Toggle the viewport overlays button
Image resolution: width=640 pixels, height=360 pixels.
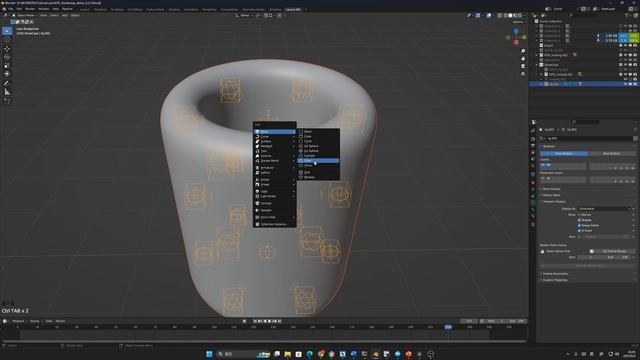(x=489, y=16)
